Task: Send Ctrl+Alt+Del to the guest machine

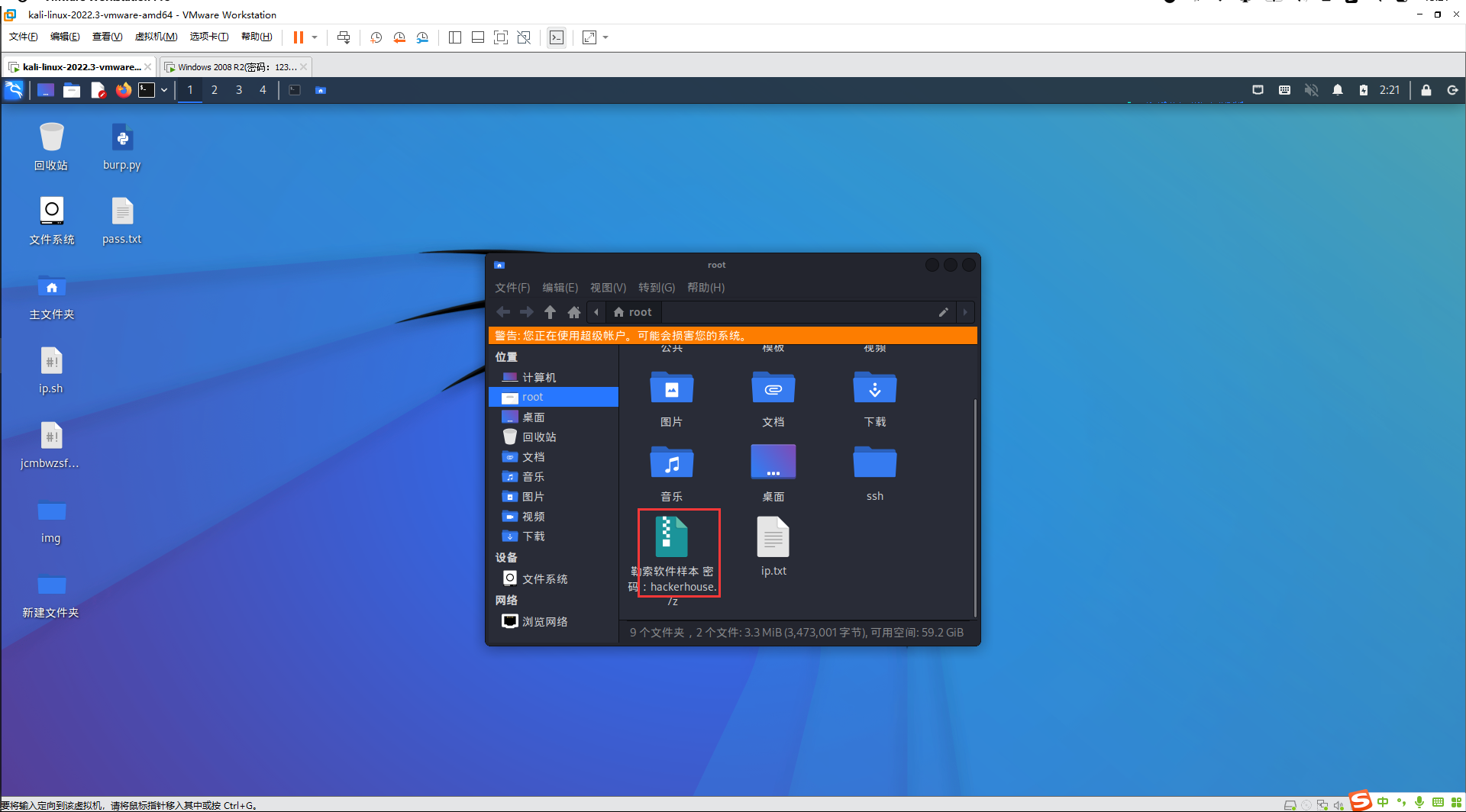Action: (x=344, y=37)
